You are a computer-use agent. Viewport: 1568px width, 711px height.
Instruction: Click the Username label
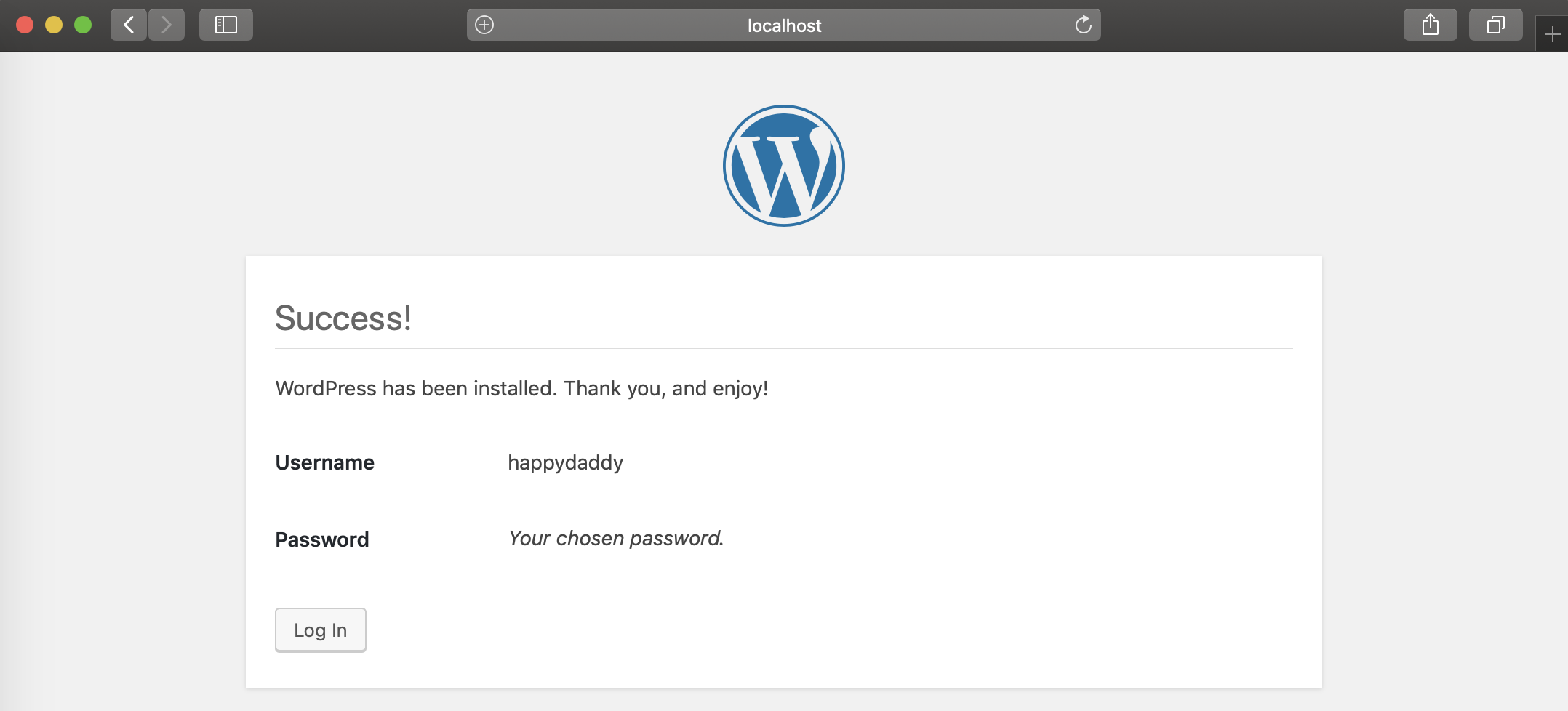324,462
